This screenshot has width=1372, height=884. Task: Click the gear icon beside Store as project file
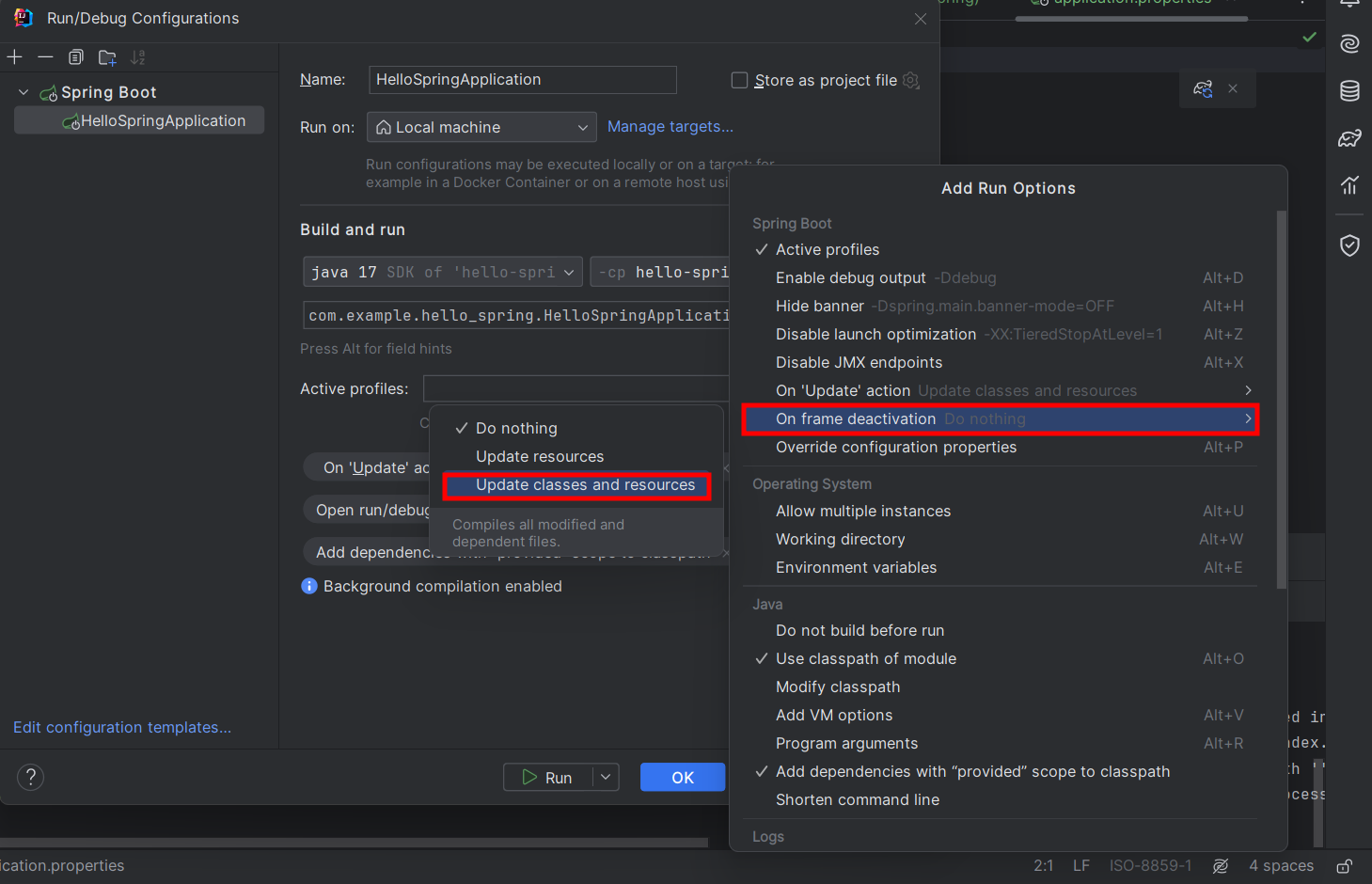[x=910, y=81]
